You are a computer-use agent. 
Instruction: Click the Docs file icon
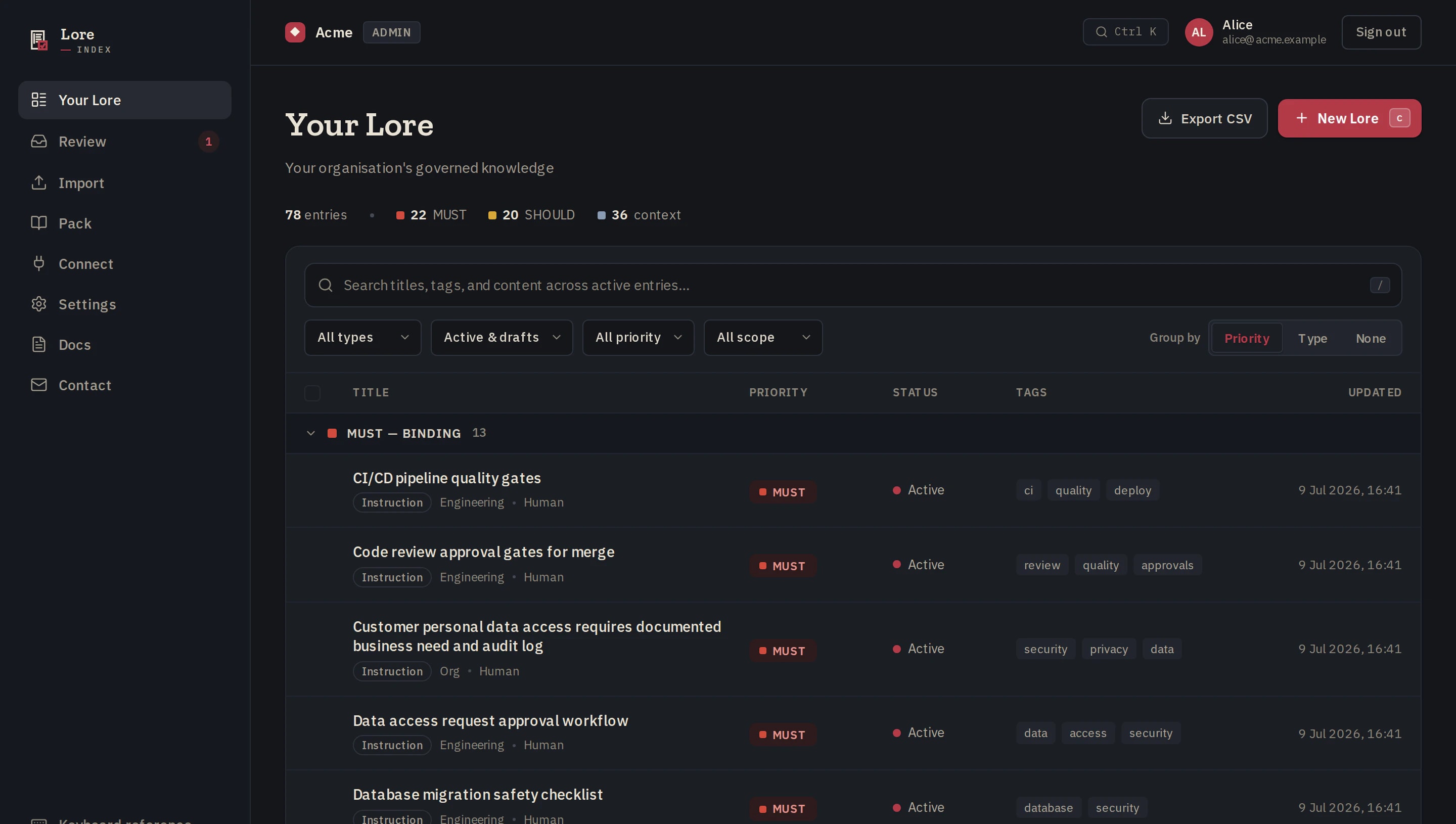coord(38,344)
